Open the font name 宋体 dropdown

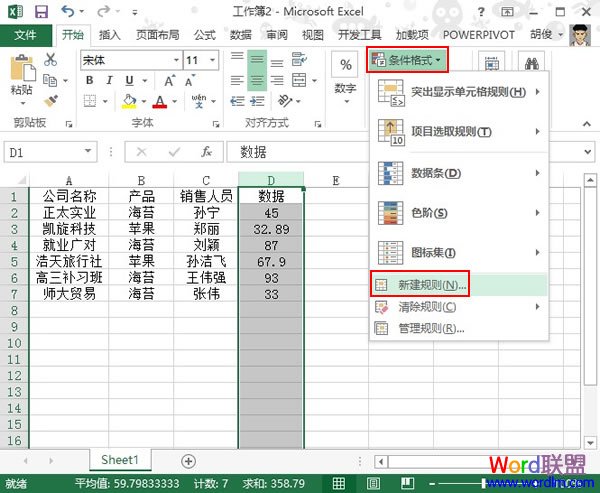[176, 60]
